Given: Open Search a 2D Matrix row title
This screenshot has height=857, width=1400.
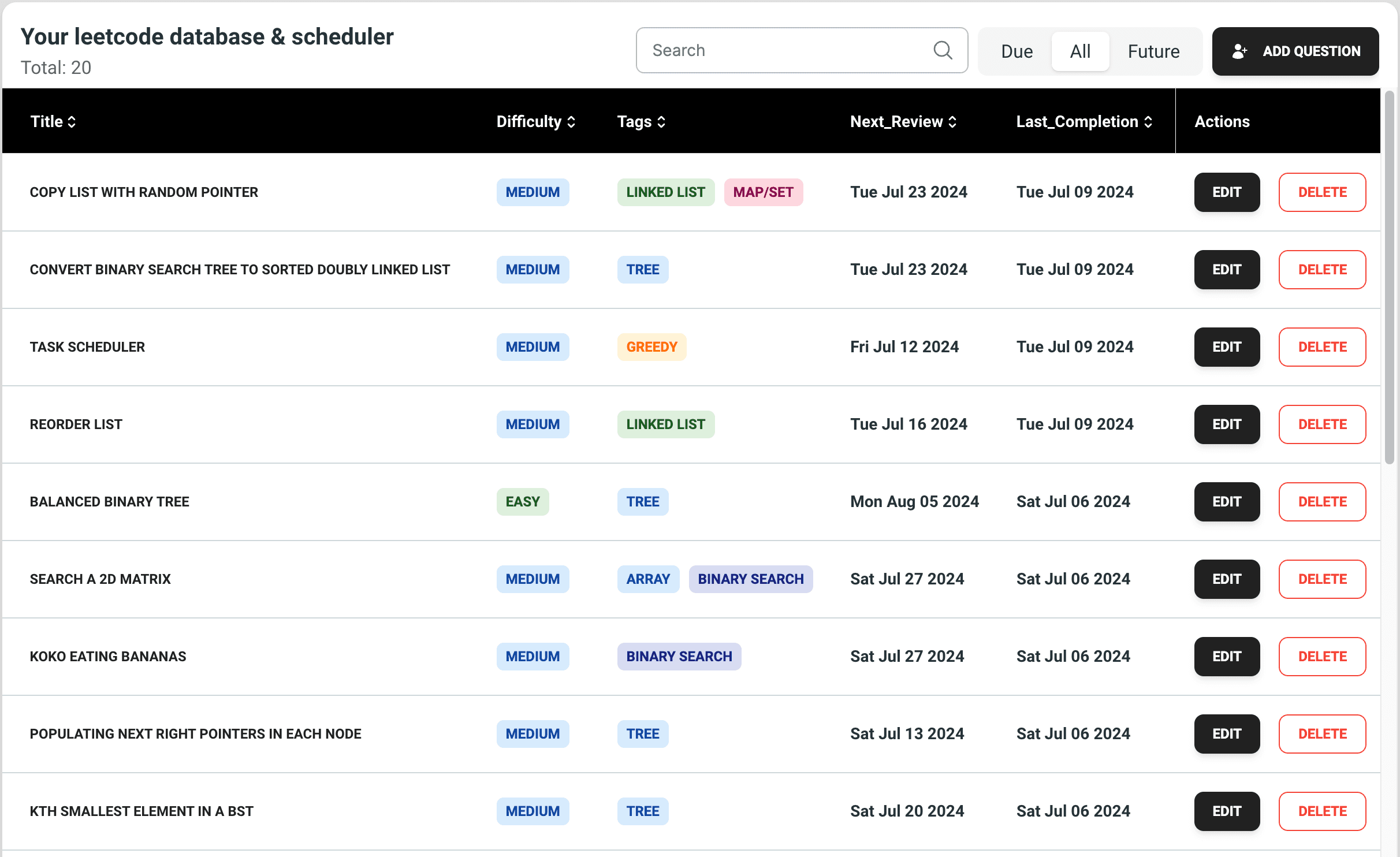Looking at the screenshot, I should coord(100,579).
